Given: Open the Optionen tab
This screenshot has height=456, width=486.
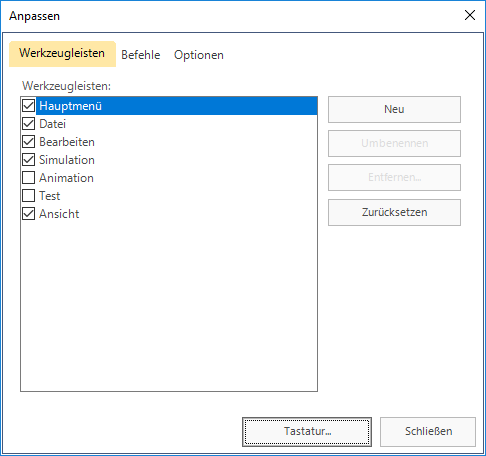Looking at the screenshot, I should click(x=199, y=55).
